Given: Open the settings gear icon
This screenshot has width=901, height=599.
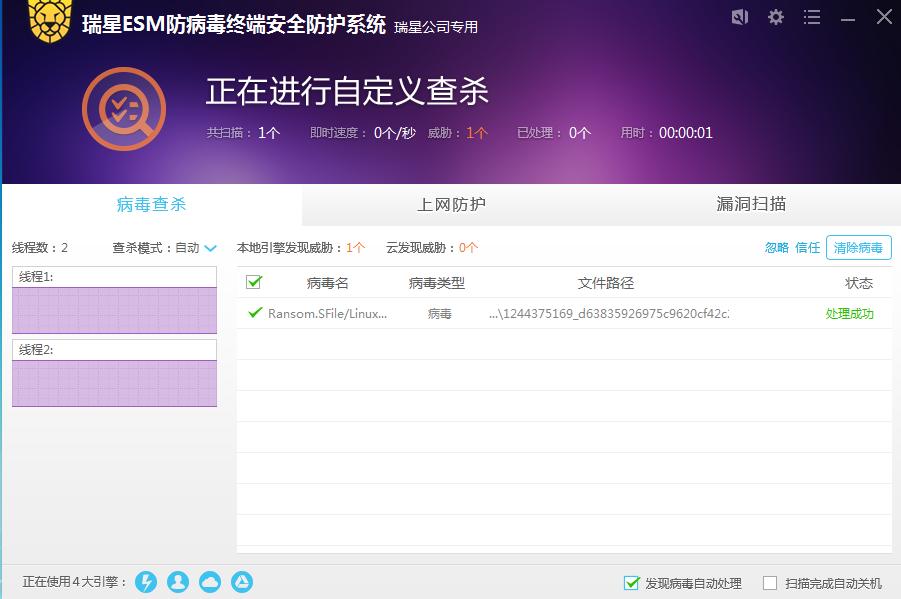Looking at the screenshot, I should pyautogui.click(x=775, y=17).
